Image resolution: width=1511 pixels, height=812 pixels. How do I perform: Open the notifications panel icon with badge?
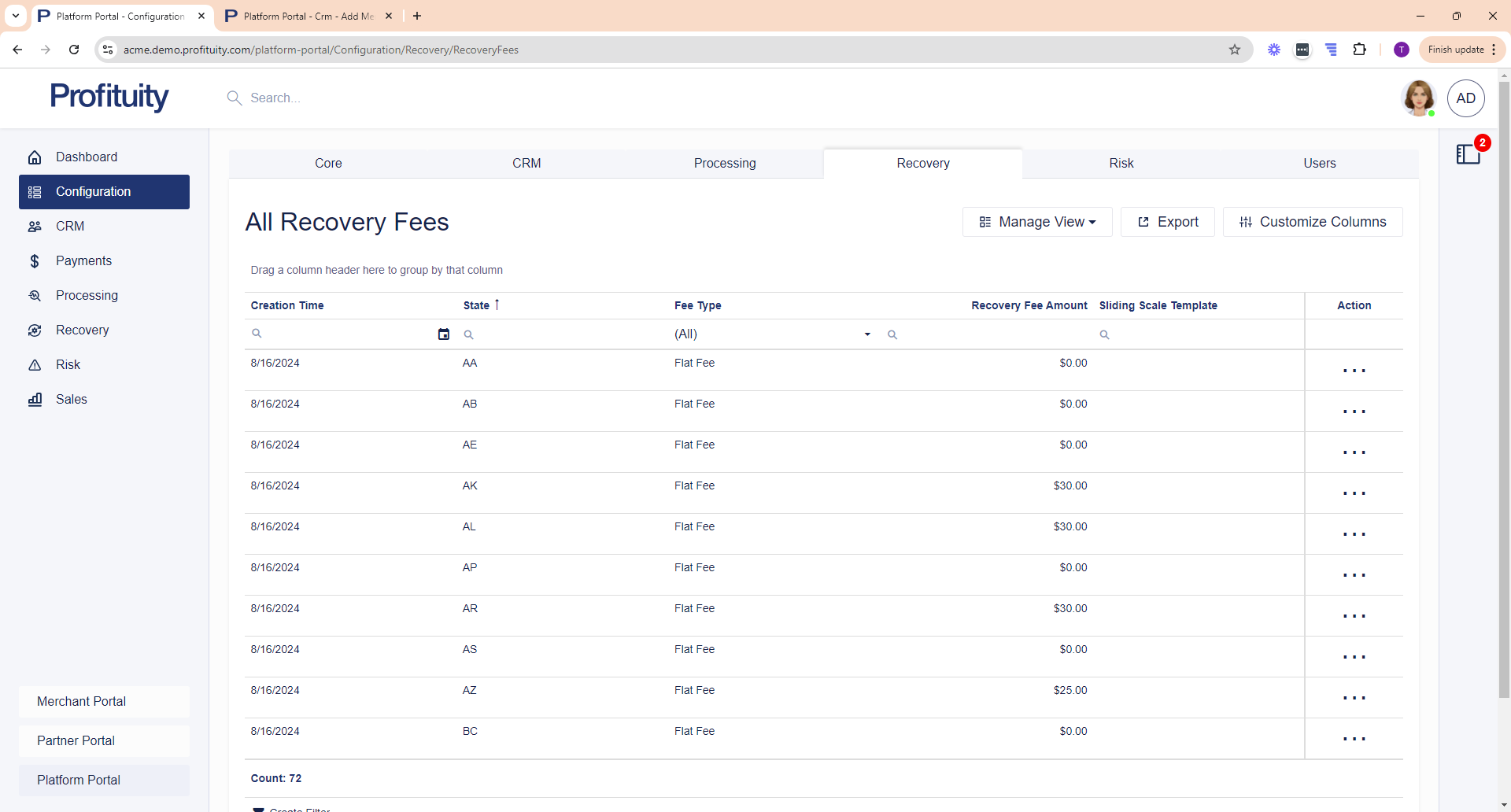click(x=1469, y=153)
